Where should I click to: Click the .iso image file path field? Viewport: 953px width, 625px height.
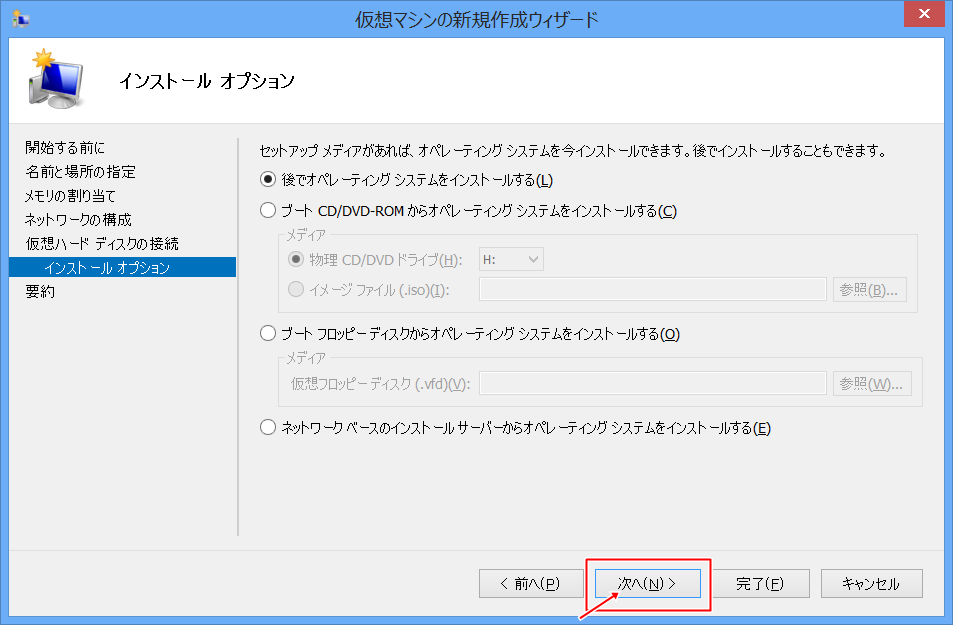pyautogui.click(x=652, y=289)
